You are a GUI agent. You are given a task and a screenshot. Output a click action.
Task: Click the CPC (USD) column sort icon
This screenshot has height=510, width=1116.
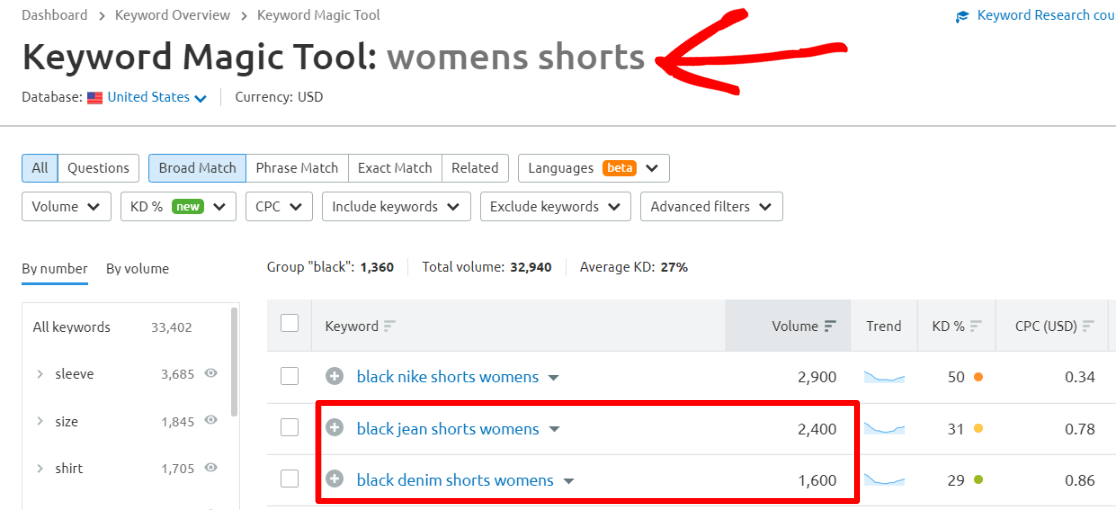[1088, 326]
